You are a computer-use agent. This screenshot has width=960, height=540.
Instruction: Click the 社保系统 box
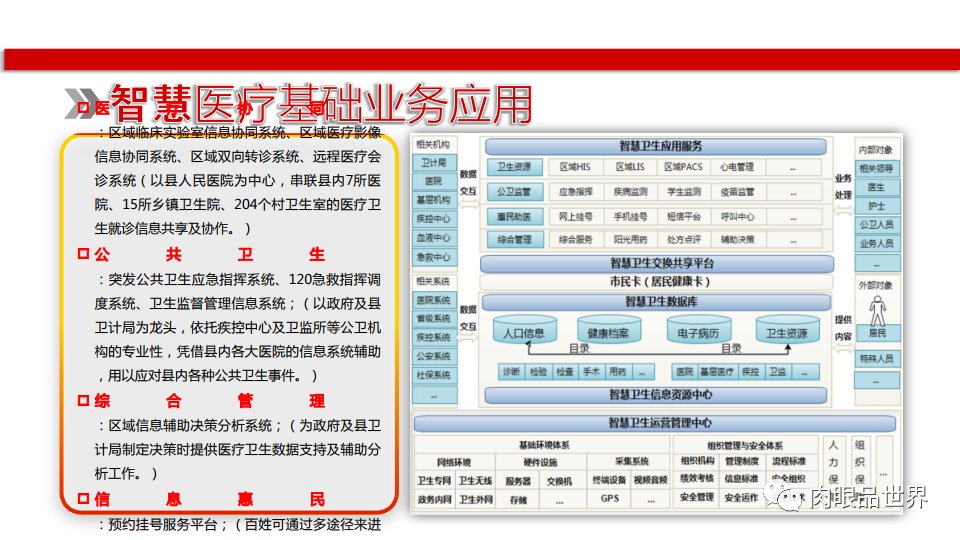(434, 375)
